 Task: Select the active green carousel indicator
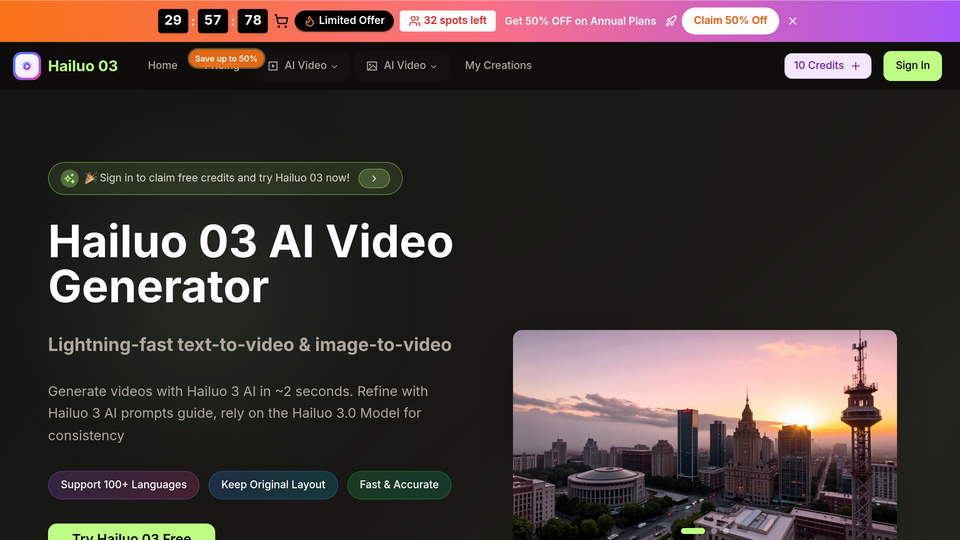click(x=692, y=531)
